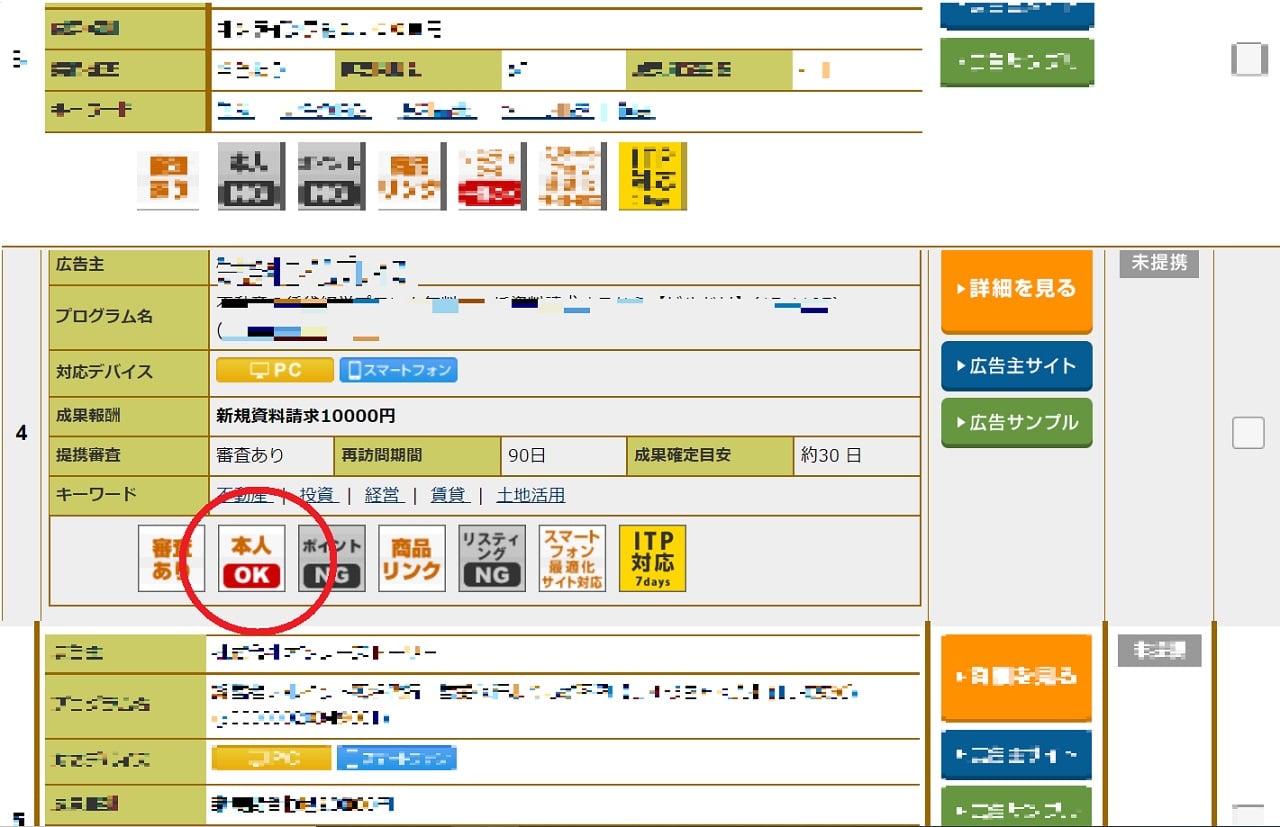
Task: Click the yellow PC device badge
Action: [x=275, y=370]
